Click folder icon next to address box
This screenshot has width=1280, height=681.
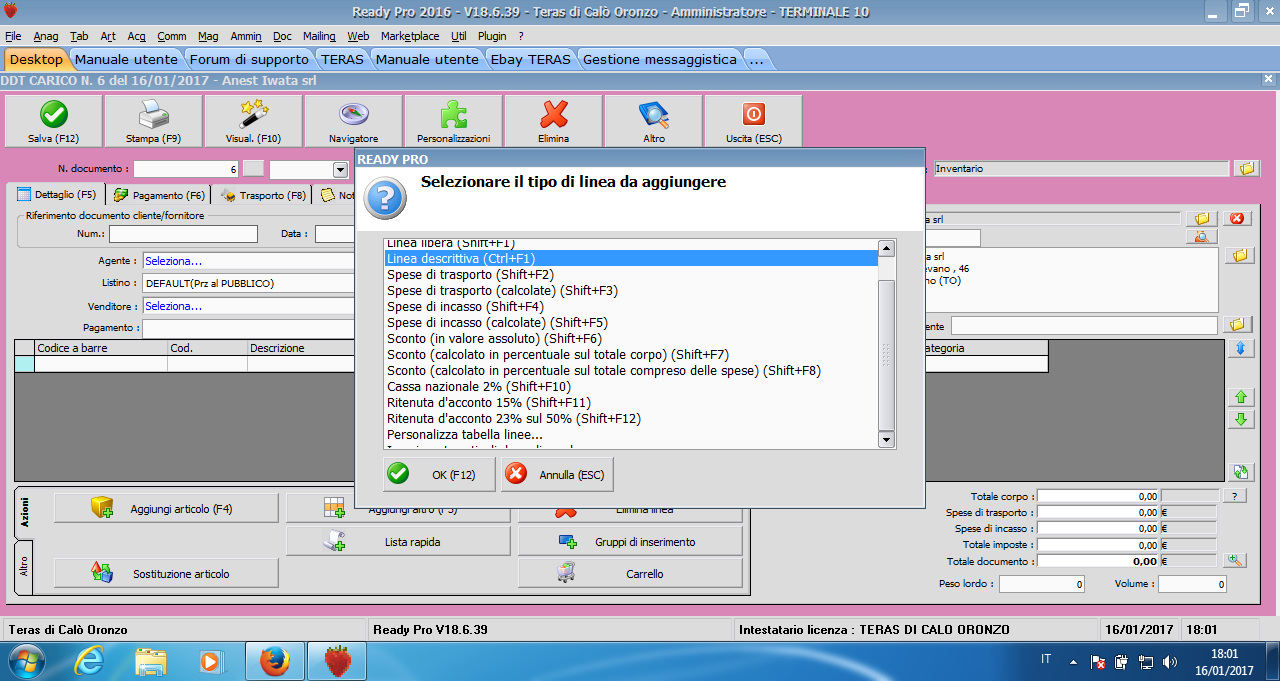pos(1241,256)
